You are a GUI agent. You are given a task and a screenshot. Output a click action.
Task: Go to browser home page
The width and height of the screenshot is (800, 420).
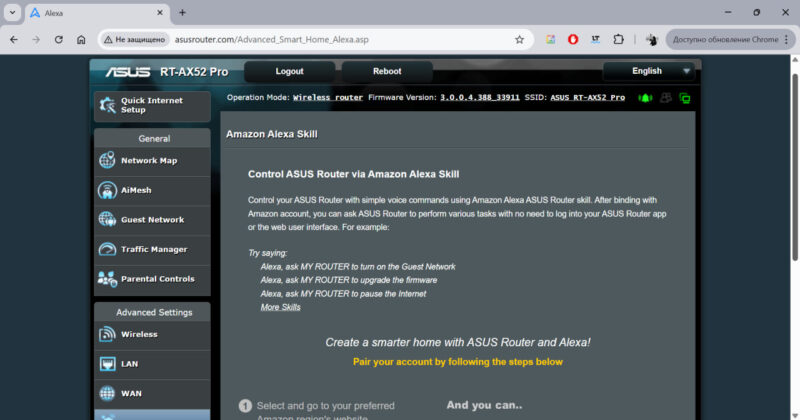click(x=81, y=39)
